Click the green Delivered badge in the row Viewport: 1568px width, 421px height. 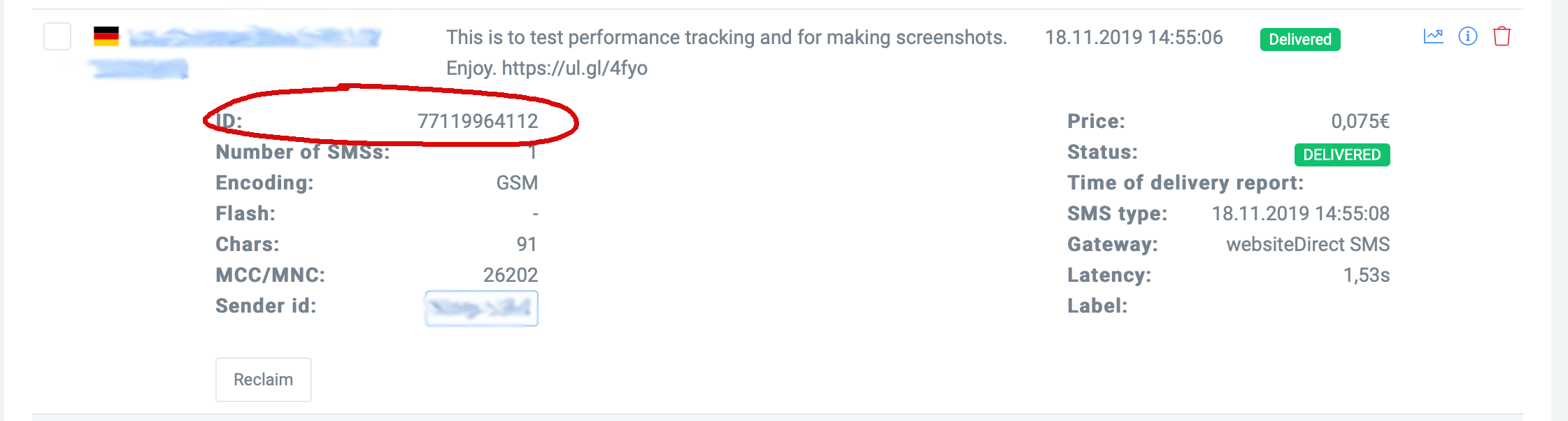pos(1299,40)
